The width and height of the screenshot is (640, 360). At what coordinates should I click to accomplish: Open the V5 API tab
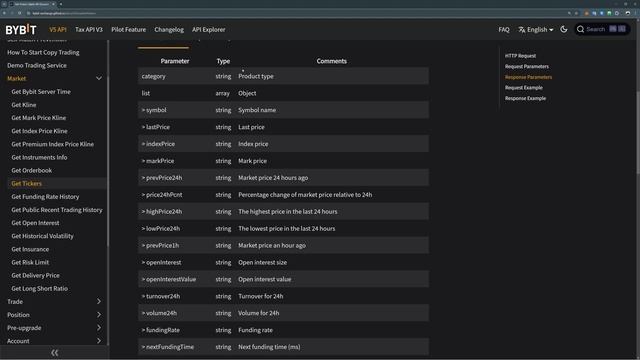(58, 29)
